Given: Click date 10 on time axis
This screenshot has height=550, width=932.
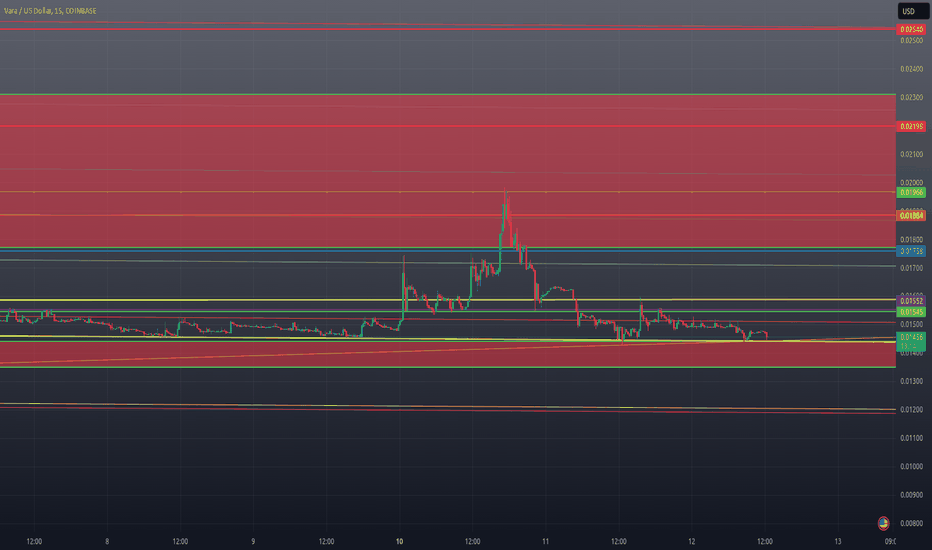Looking at the screenshot, I should click(399, 541).
